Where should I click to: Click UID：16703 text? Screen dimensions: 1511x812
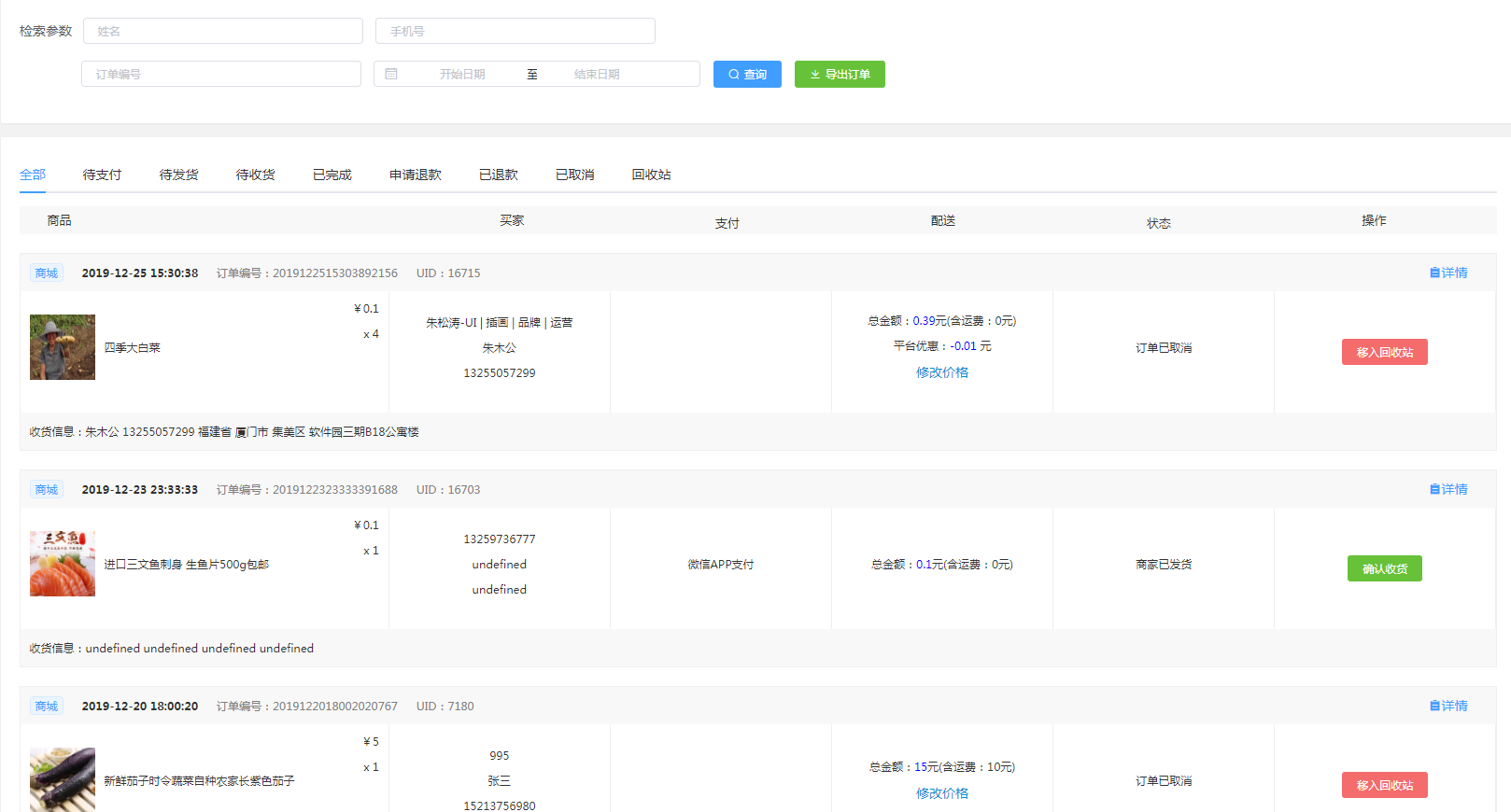point(448,489)
